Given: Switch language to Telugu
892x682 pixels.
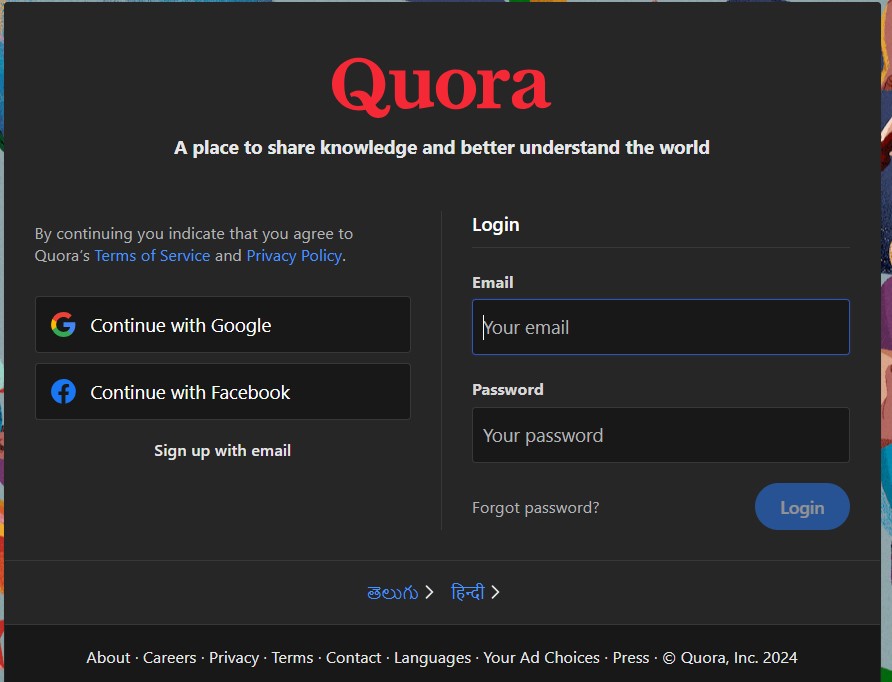Looking at the screenshot, I should pyautogui.click(x=392, y=592).
